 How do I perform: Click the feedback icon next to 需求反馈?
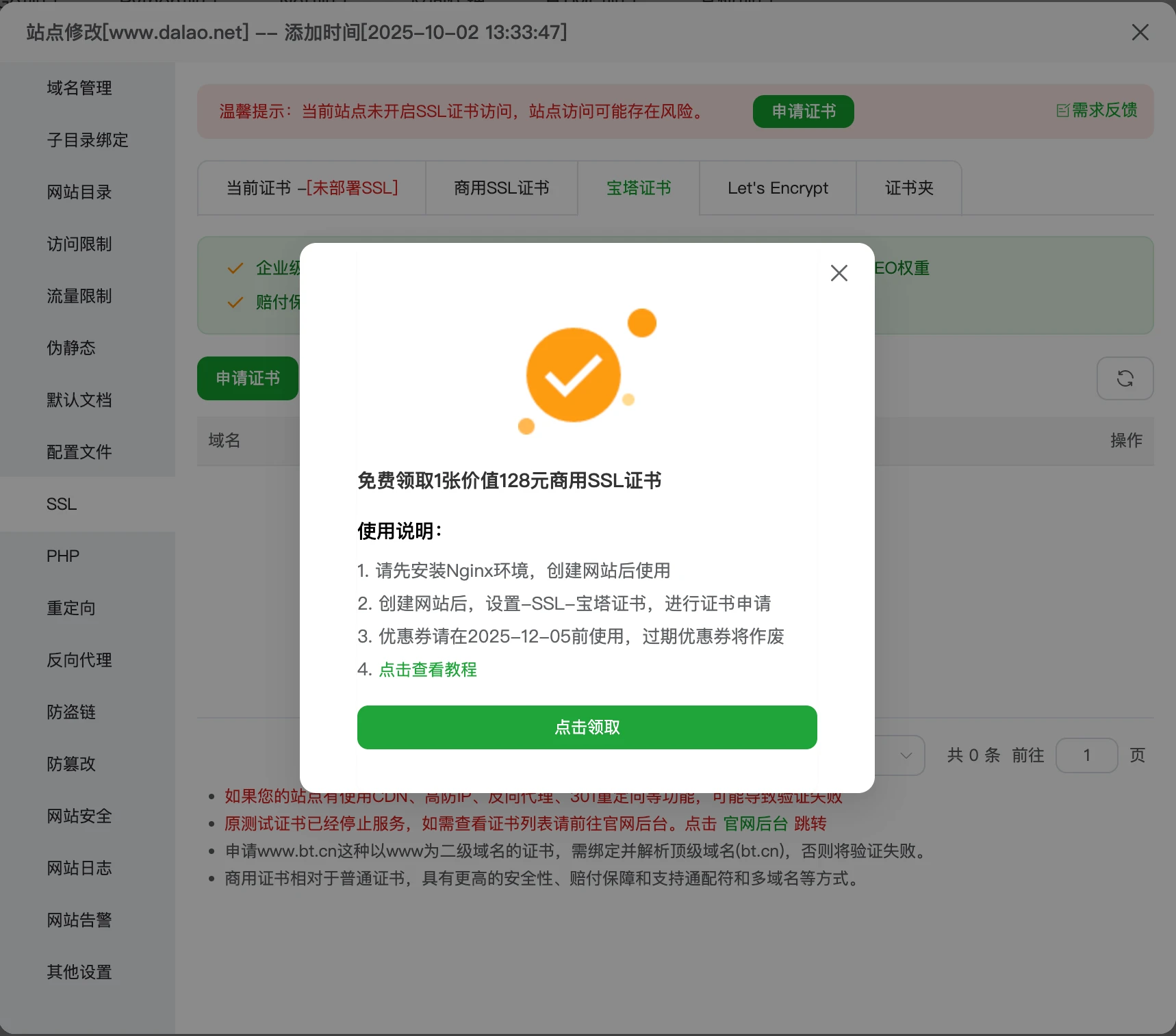click(x=1062, y=111)
